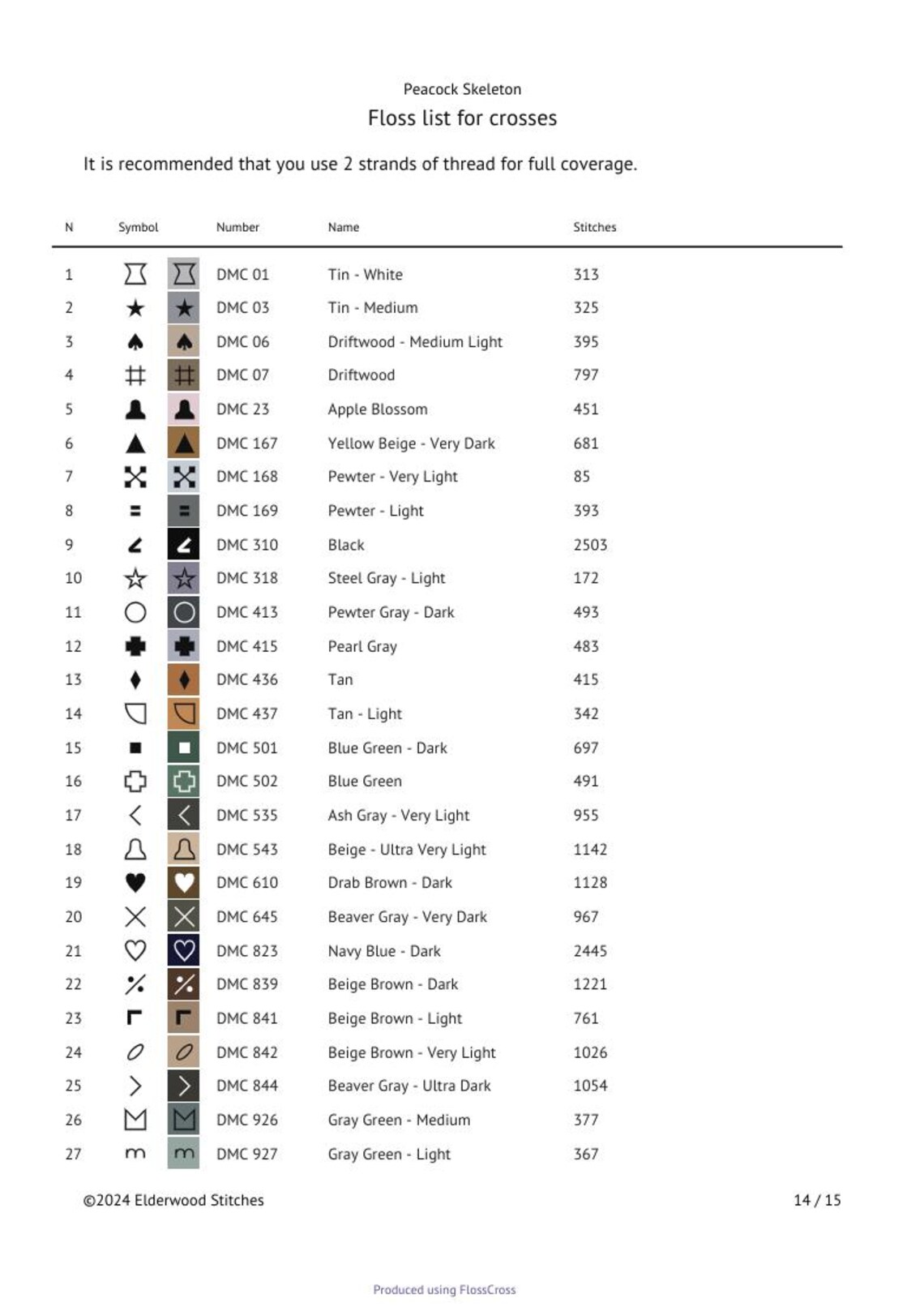This screenshot has width=924, height=1307.
Task: Click the dark green DMC 501 swatch
Action: pyautogui.click(x=184, y=748)
